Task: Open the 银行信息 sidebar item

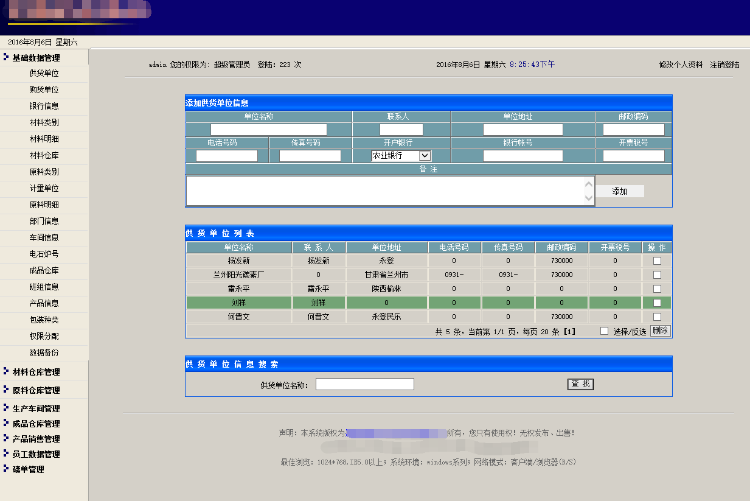Action: 44,106
